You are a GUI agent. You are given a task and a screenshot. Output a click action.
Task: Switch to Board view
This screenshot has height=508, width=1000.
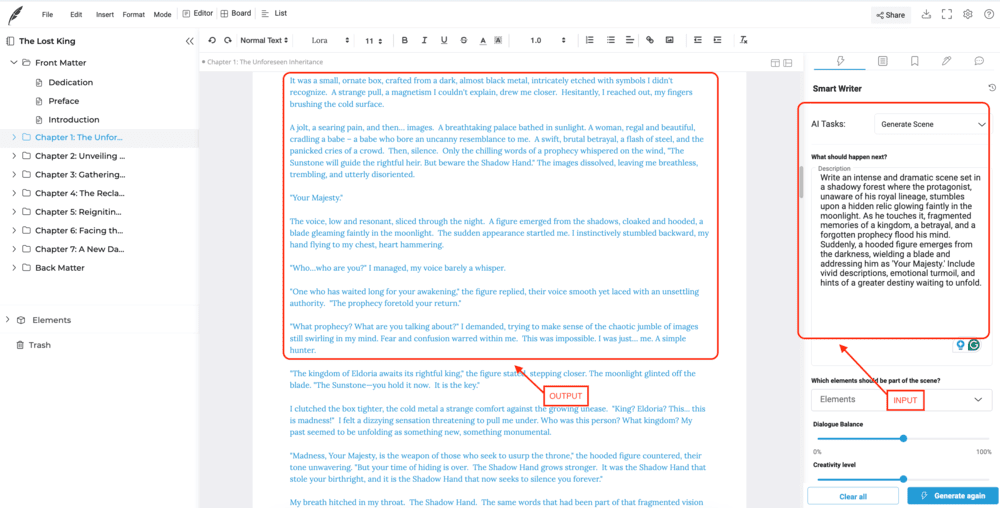pyautogui.click(x=234, y=13)
